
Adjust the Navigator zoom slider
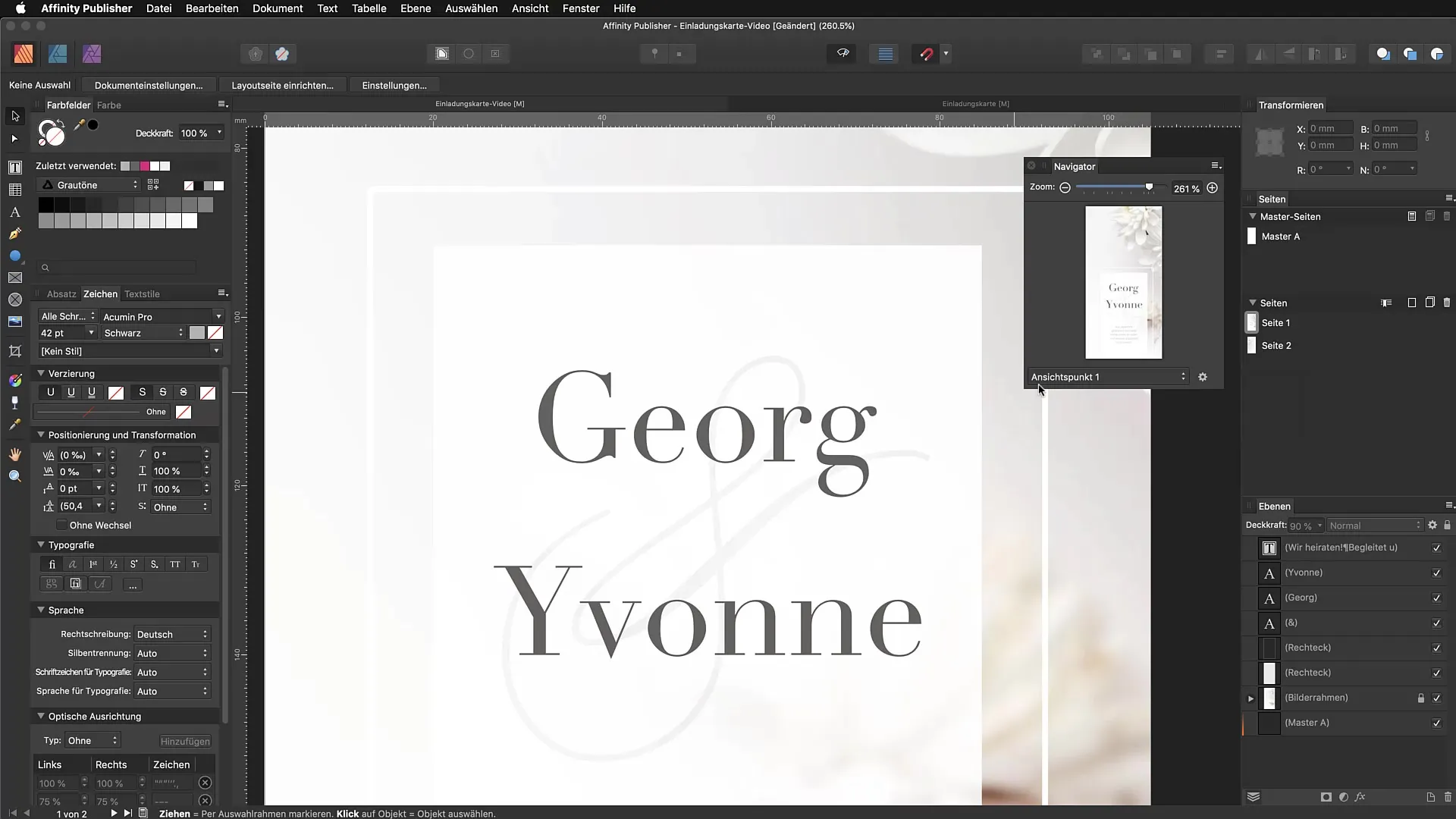[x=1149, y=187]
